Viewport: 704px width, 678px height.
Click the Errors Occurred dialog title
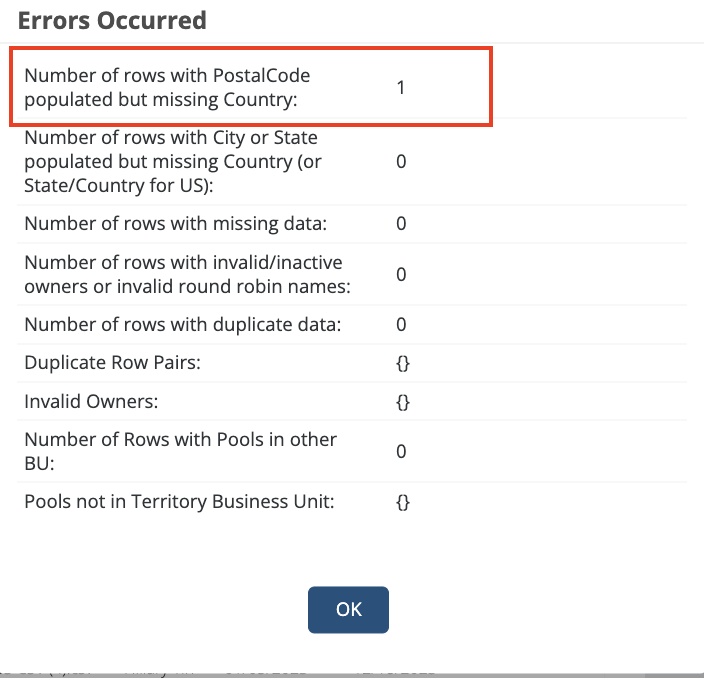tap(112, 20)
